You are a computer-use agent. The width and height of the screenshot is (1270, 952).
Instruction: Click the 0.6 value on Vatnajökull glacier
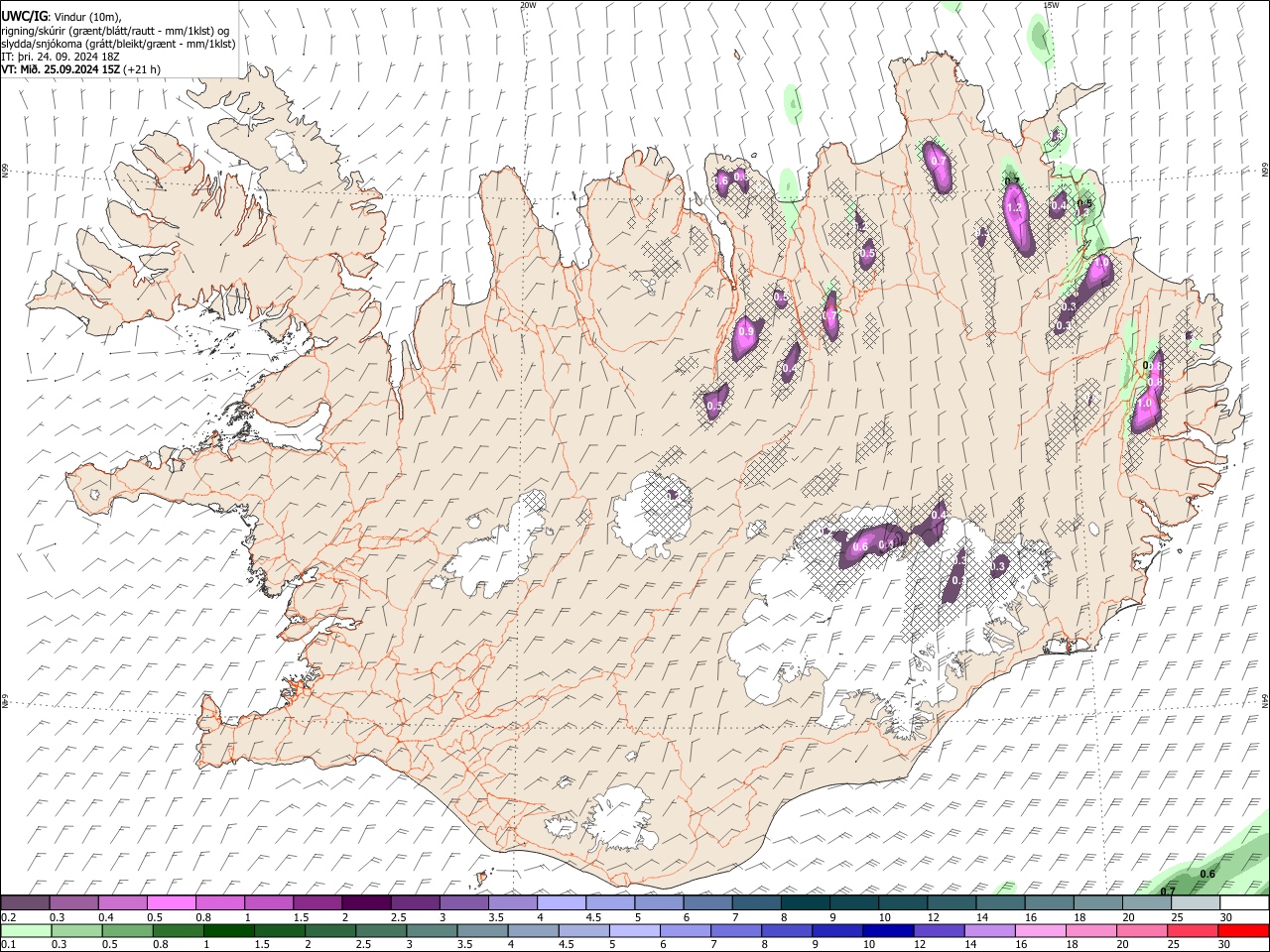(x=860, y=547)
